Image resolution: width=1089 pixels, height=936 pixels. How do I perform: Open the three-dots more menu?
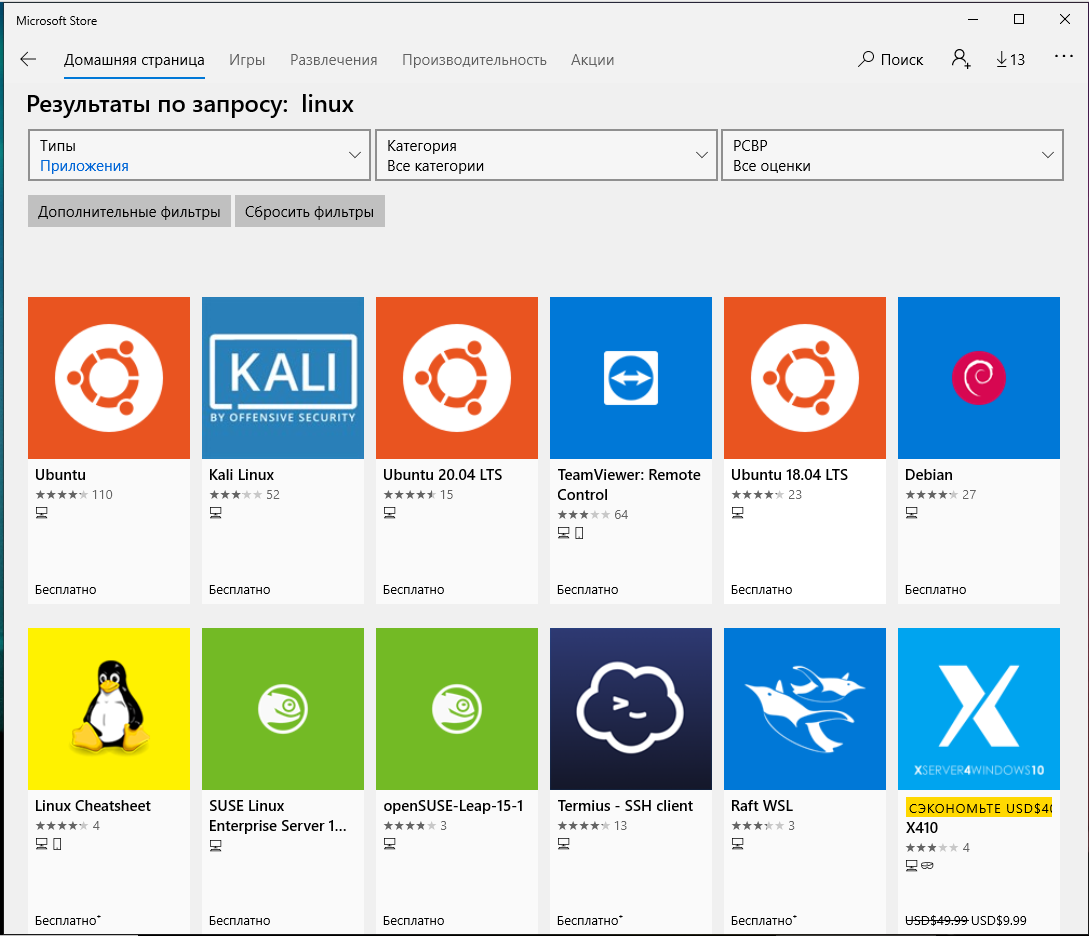(1063, 58)
